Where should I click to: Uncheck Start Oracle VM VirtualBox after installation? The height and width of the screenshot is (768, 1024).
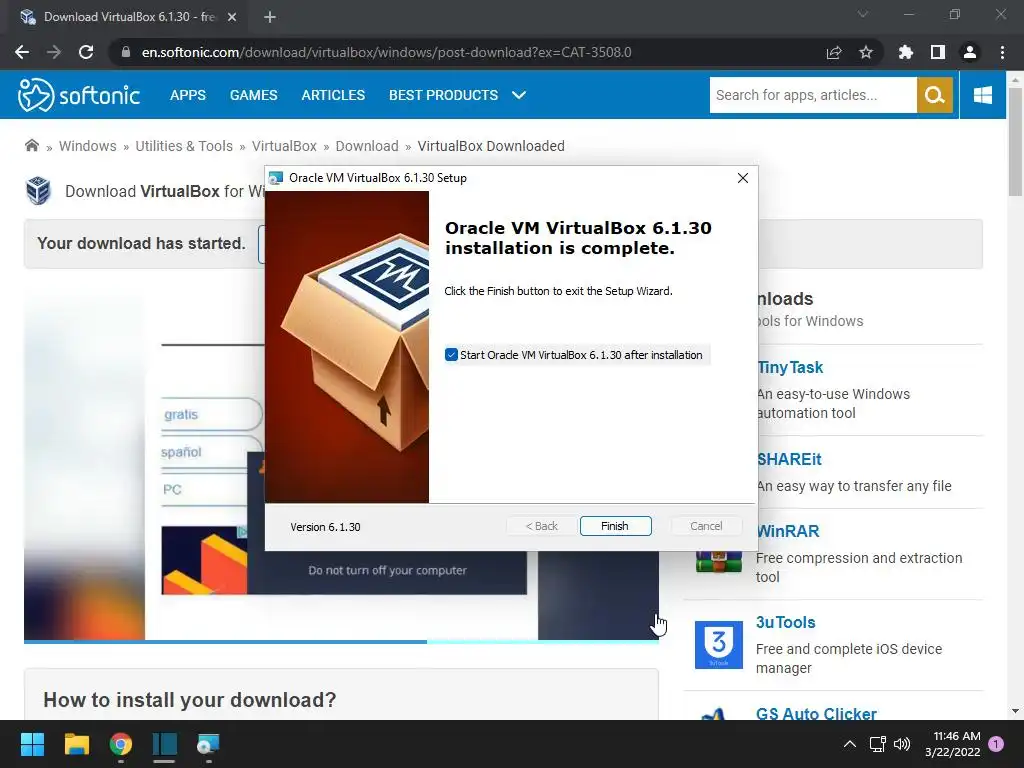[x=451, y=355]
